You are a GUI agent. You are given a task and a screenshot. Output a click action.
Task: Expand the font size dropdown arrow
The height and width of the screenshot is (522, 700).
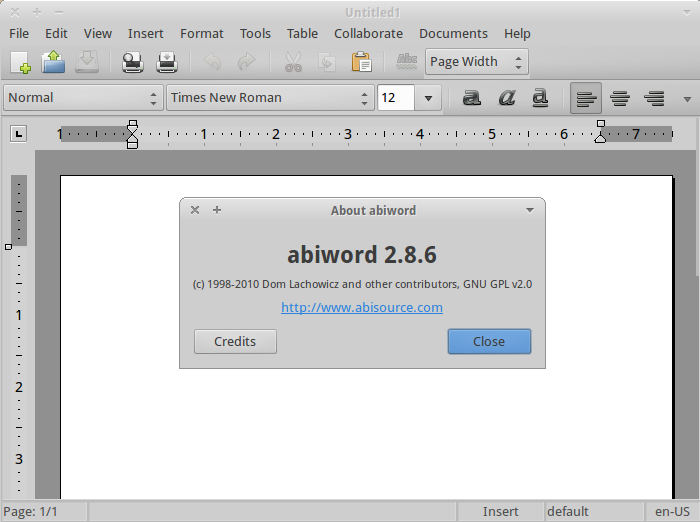tap(428, 98)
